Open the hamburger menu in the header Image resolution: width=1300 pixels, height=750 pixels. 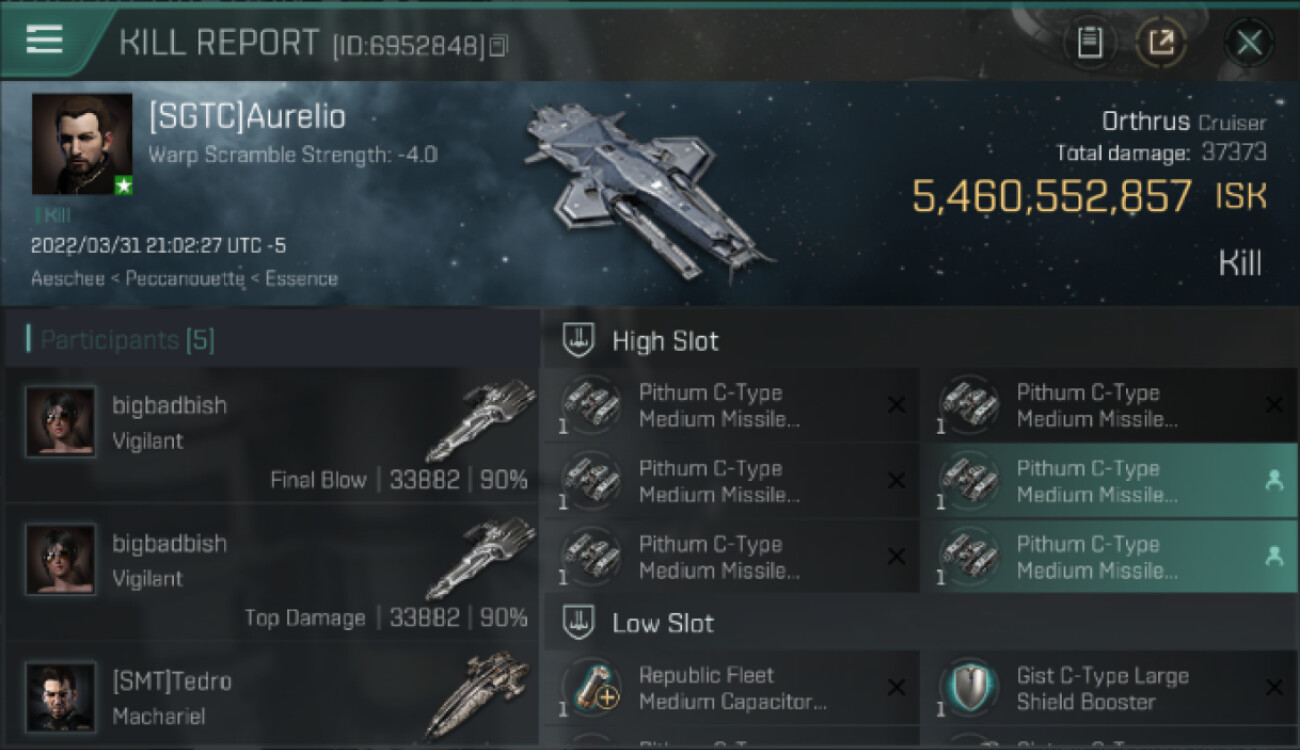pyautogui.click(x=45, y=40)
